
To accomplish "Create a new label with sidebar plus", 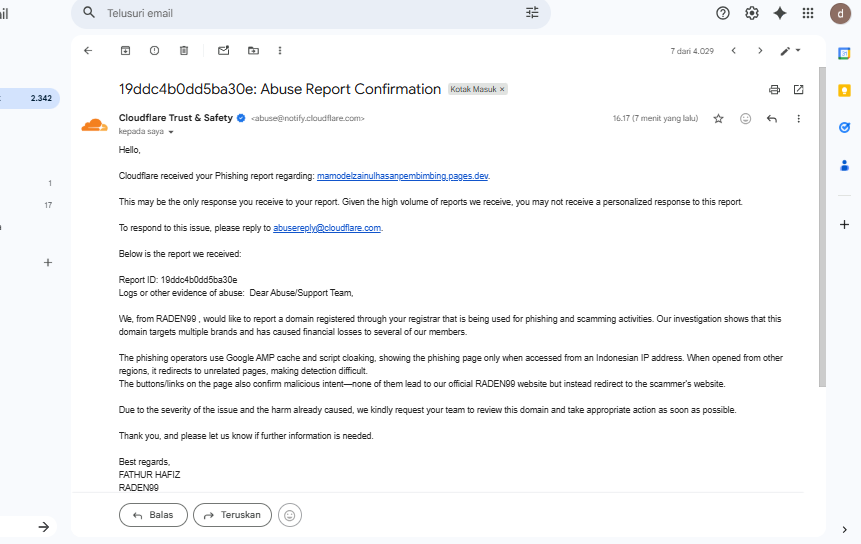I will (x=48, y=262).
